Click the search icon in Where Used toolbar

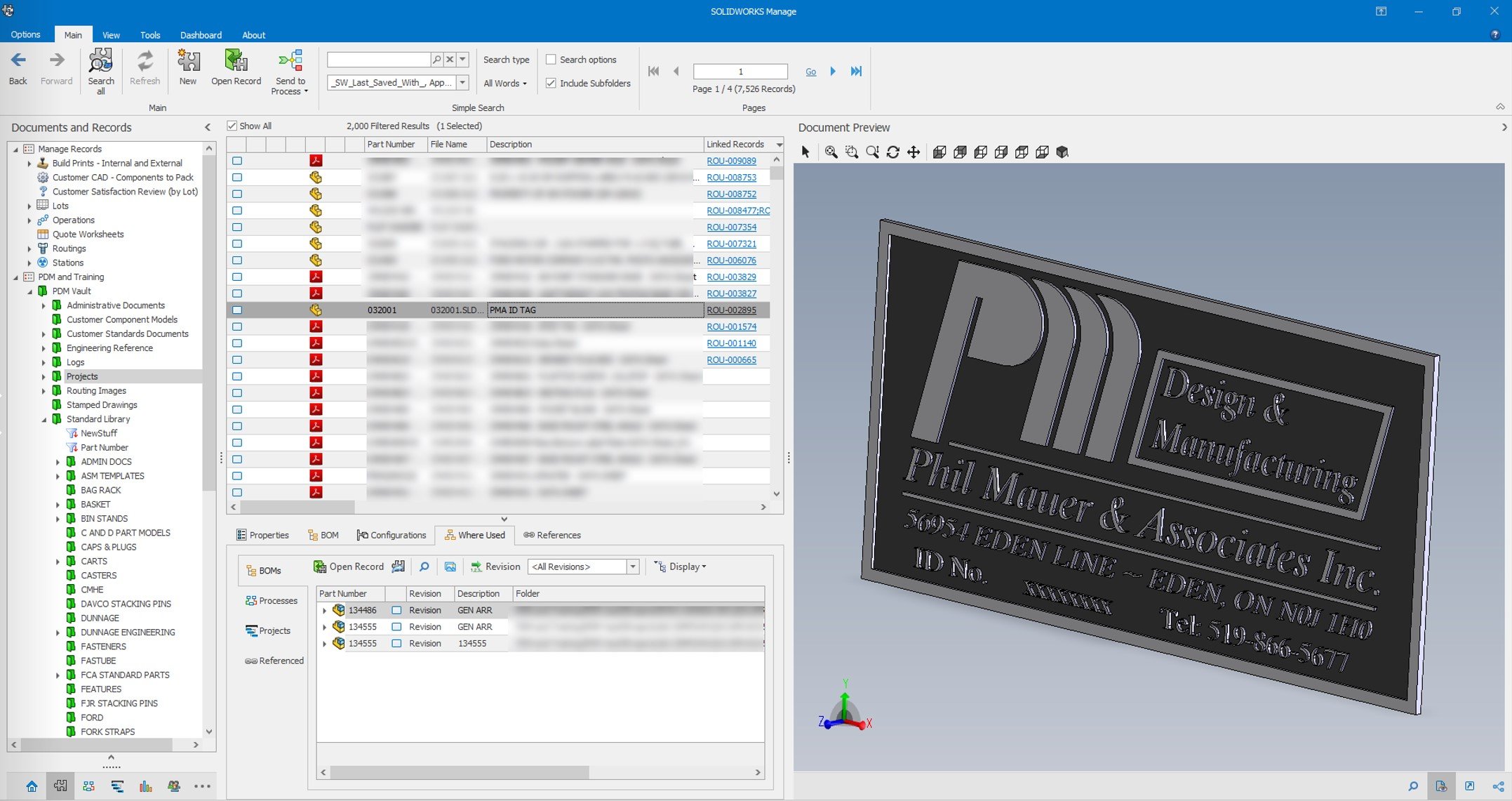point(424,567)
